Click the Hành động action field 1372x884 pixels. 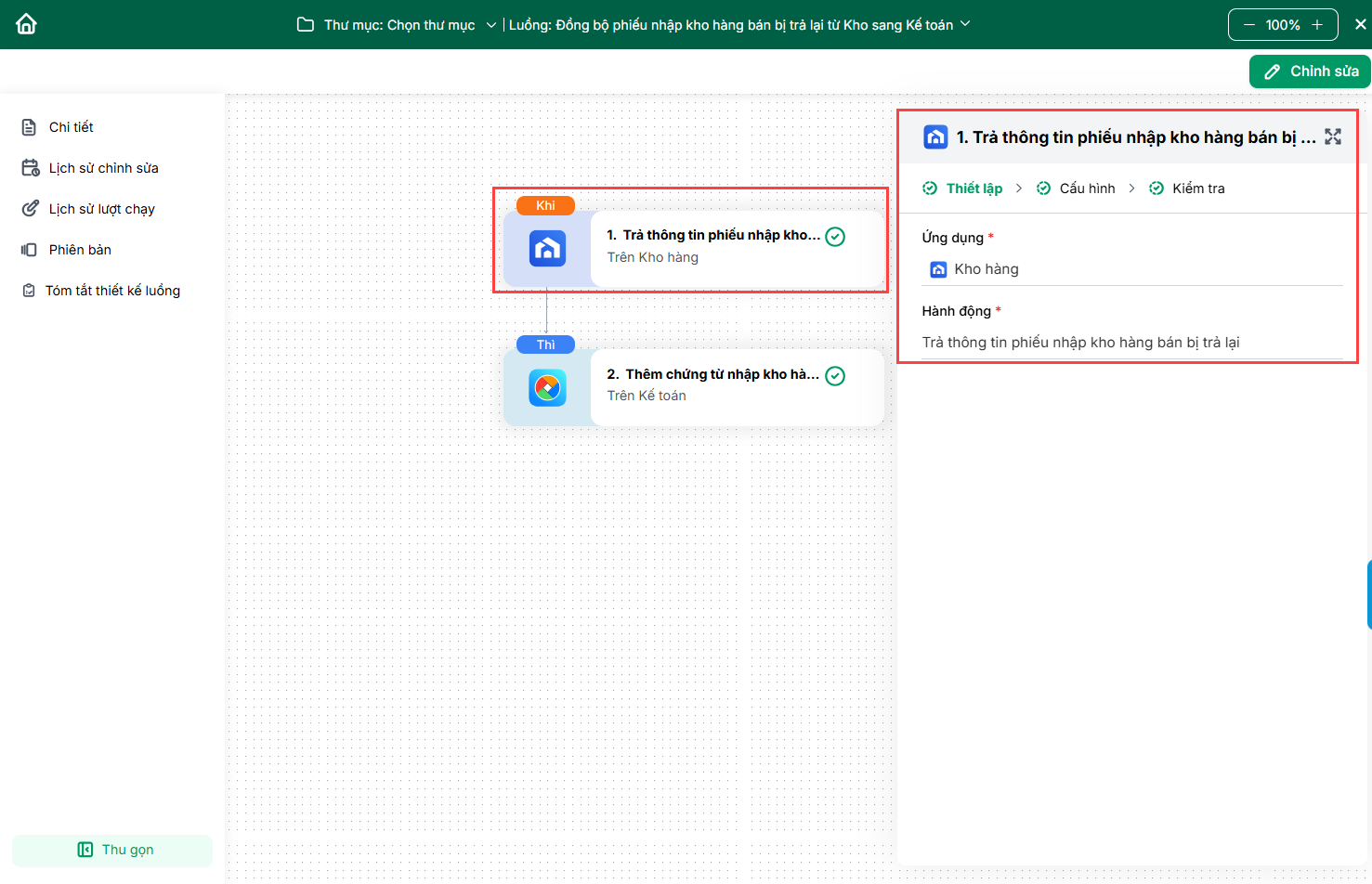1131,343
